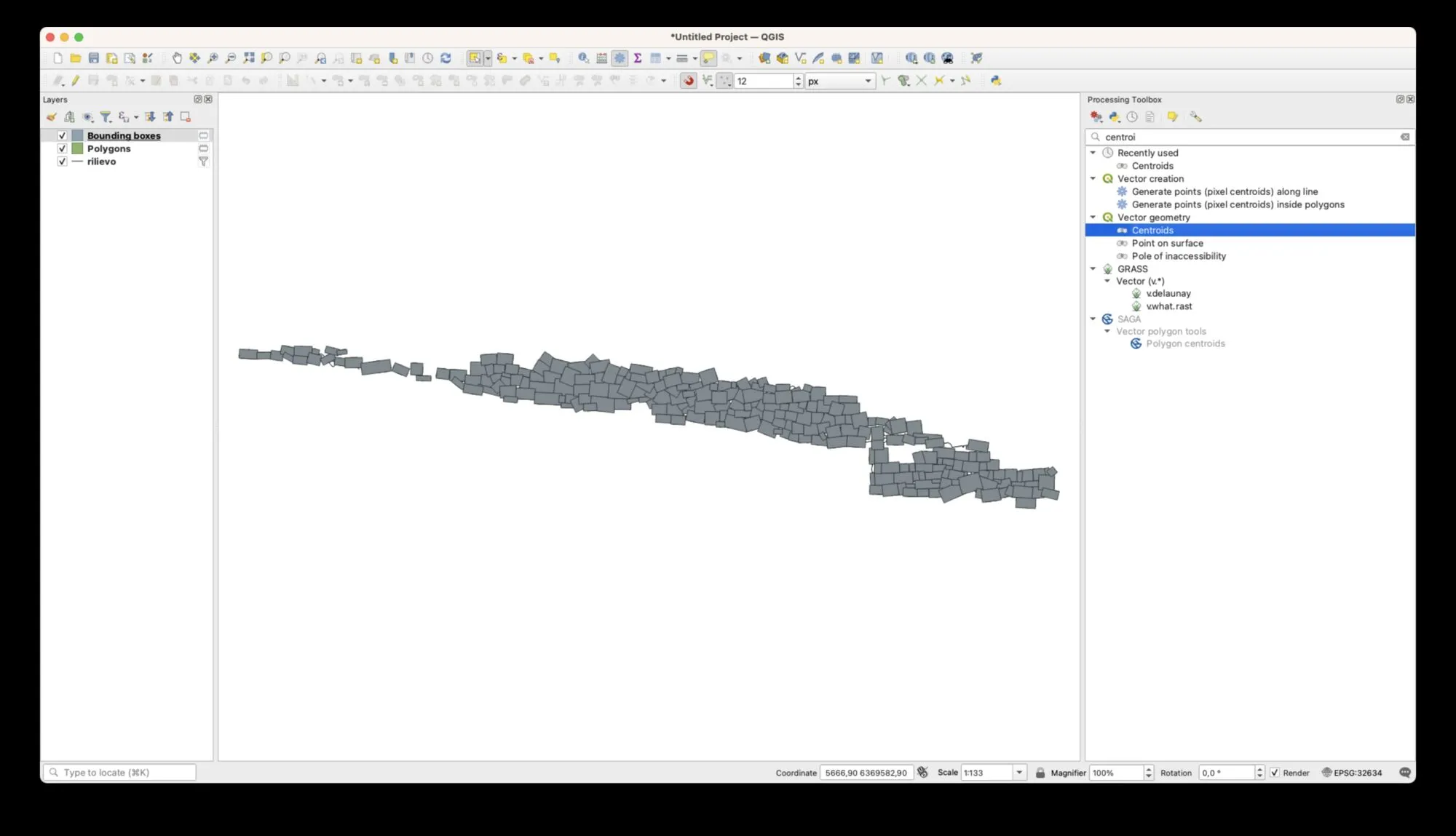Open the Identify Features tool
The image size is (1456, 836).
tap(583, 58)
